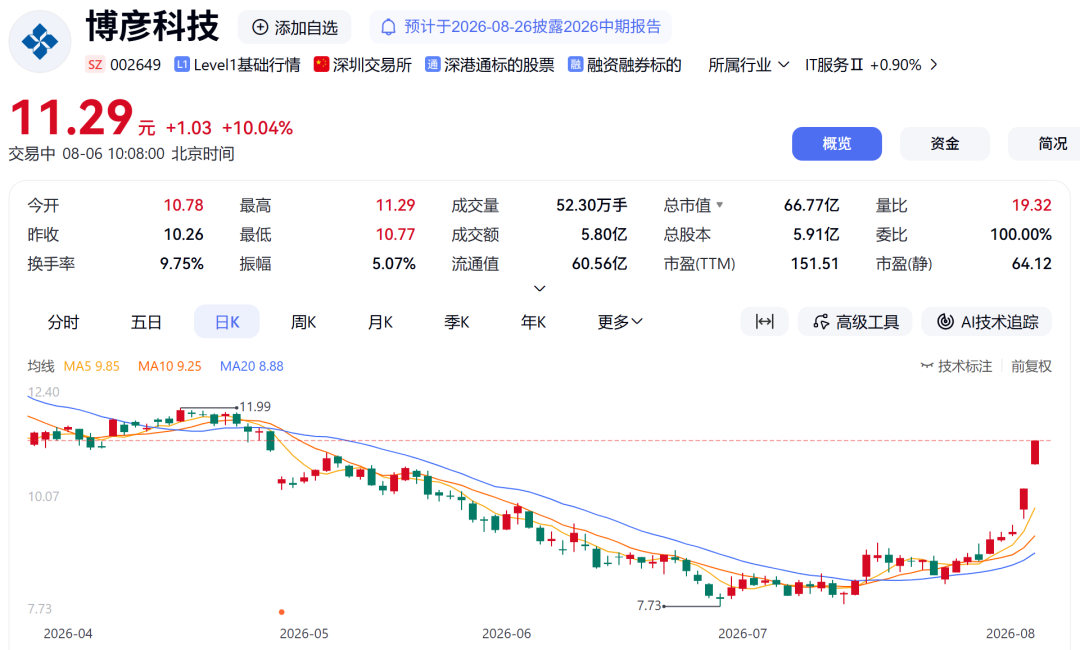The image size is (1080, 650).
Task: Select the 年K chart period
Action: pos(533,322)
